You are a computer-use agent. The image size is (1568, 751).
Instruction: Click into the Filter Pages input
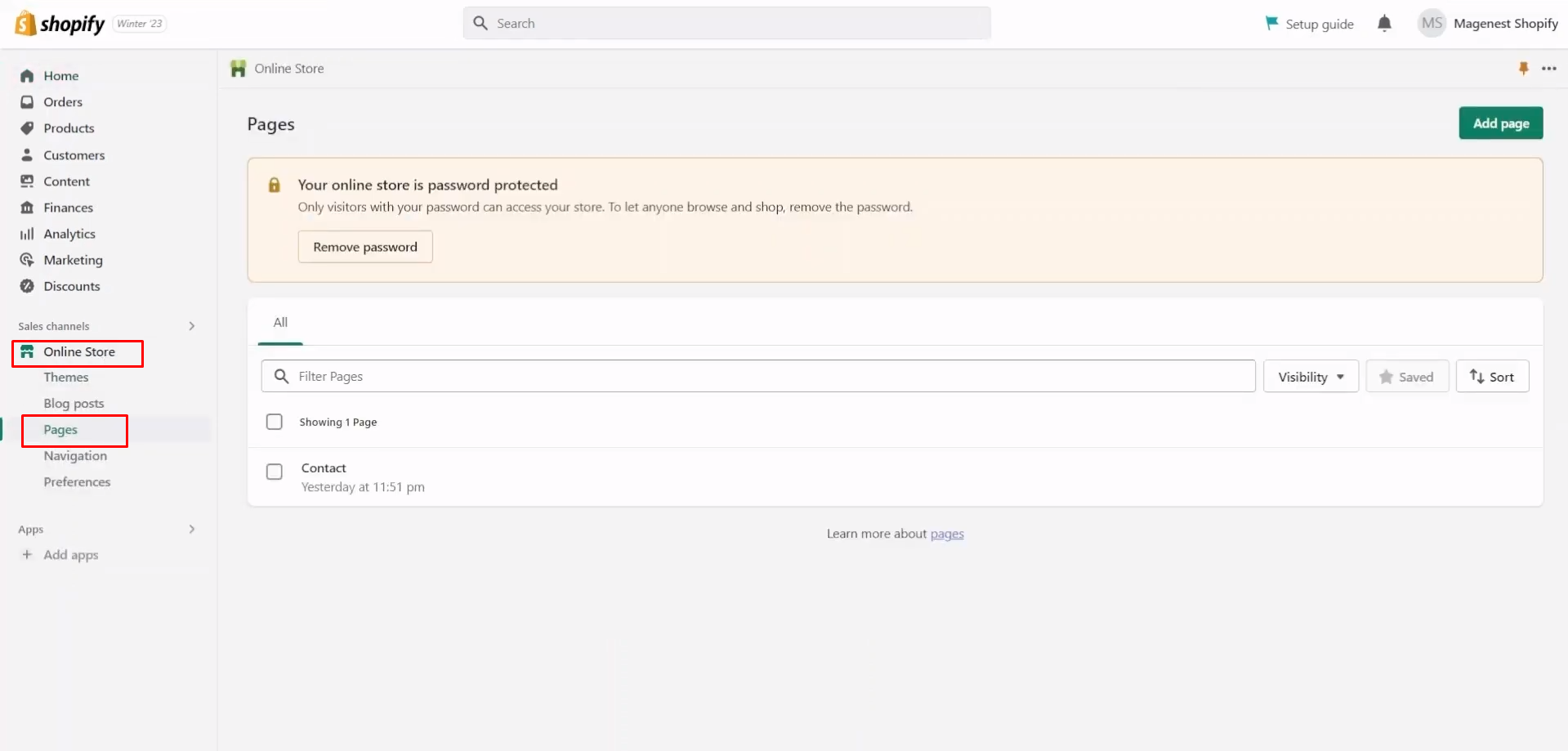758,376
